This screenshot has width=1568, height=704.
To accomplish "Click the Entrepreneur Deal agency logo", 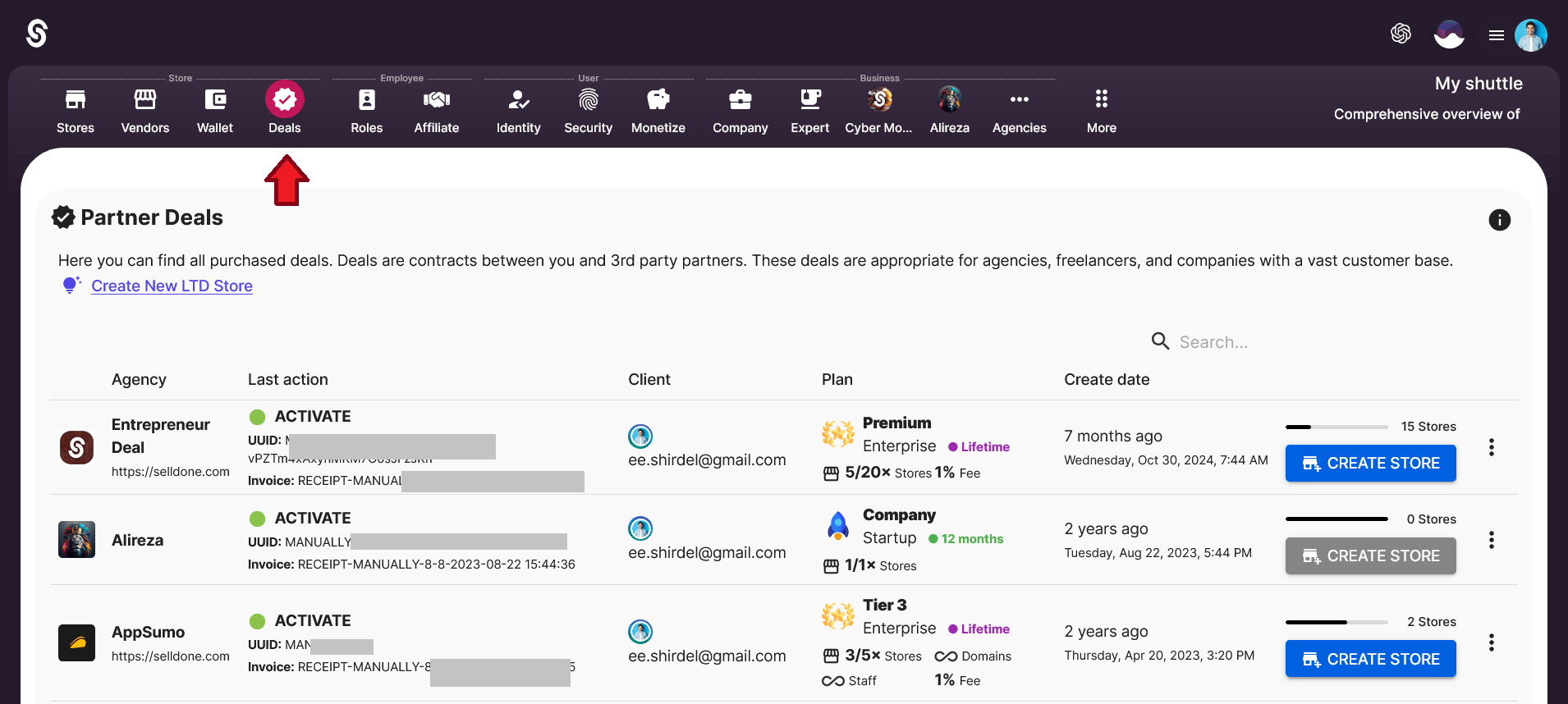I will (x=76, y=447).
